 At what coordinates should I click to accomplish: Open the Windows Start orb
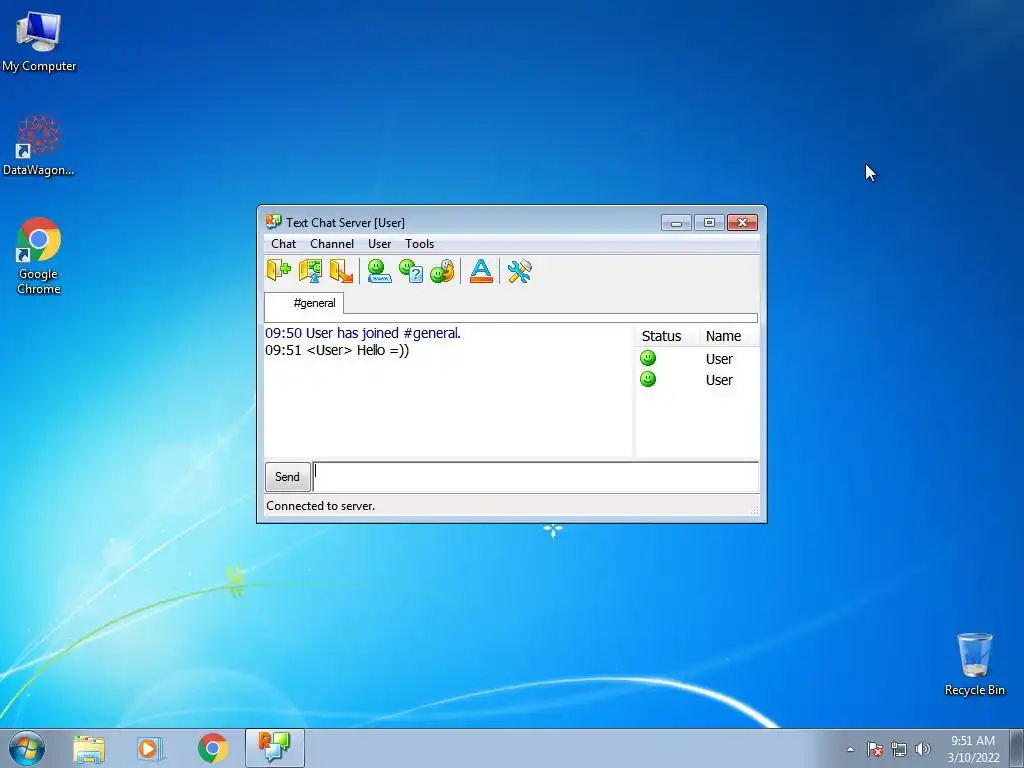point(27,748)
